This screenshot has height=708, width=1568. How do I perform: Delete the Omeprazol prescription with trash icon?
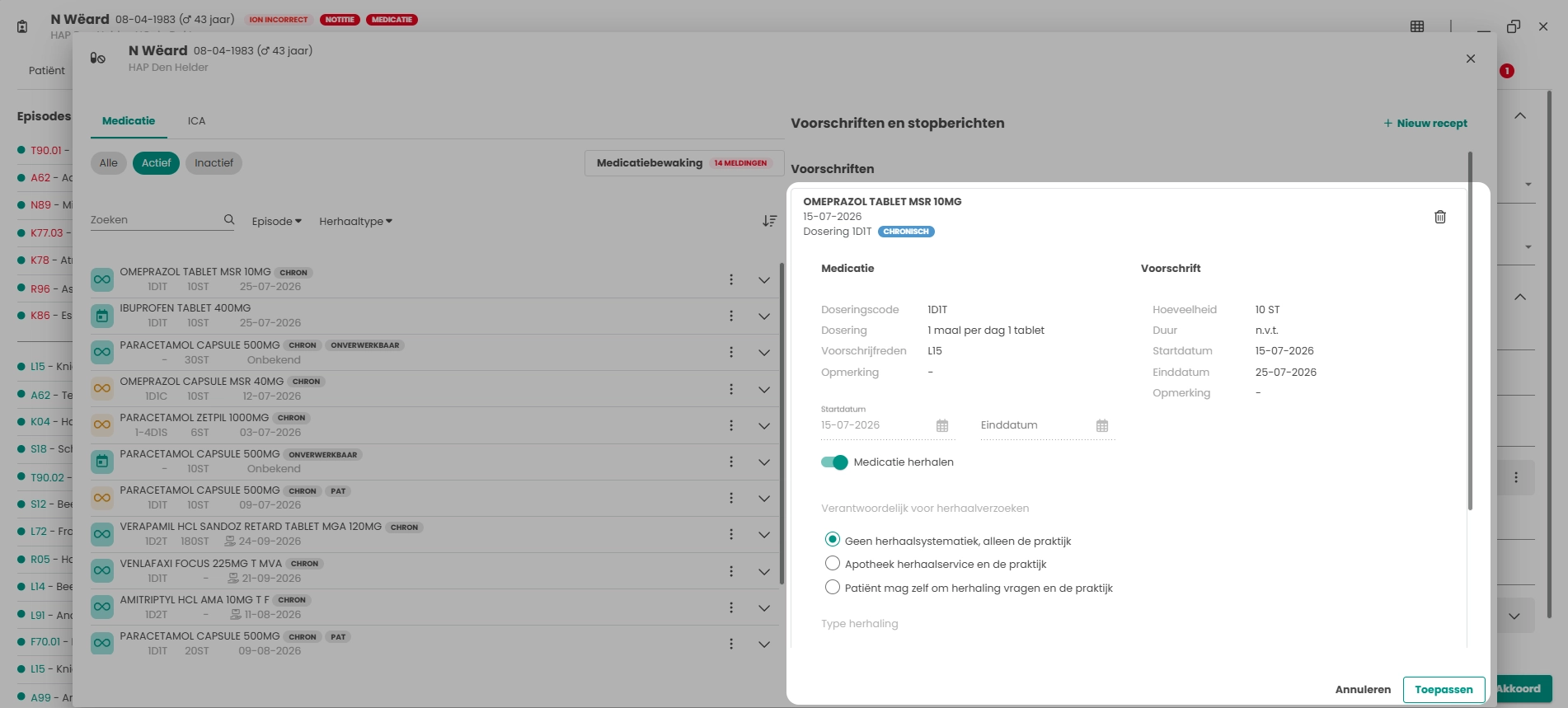pyautogui.click(x=1440, y=217)
